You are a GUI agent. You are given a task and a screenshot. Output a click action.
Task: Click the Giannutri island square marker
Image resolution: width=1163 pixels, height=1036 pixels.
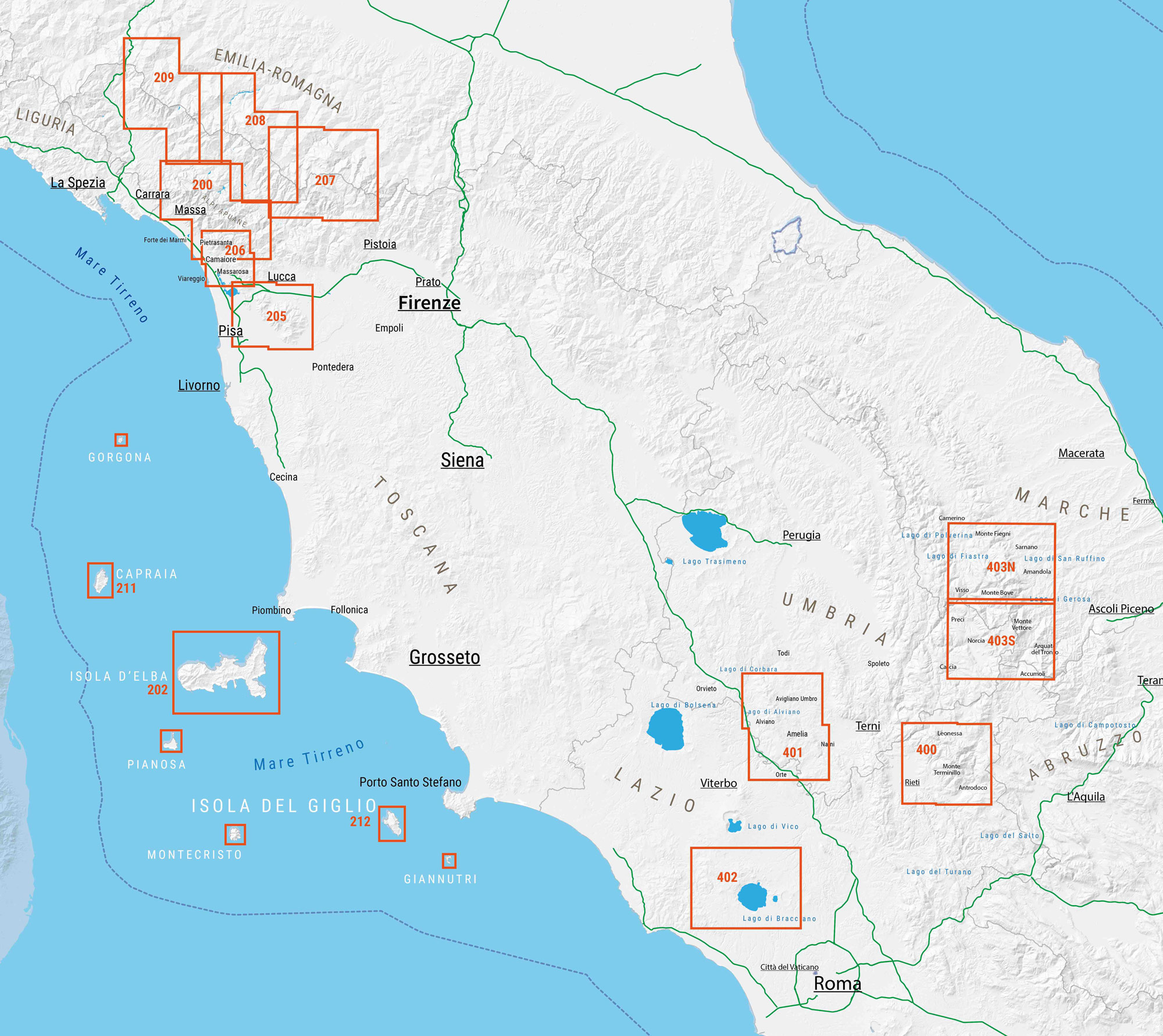[x=449, y=860]
